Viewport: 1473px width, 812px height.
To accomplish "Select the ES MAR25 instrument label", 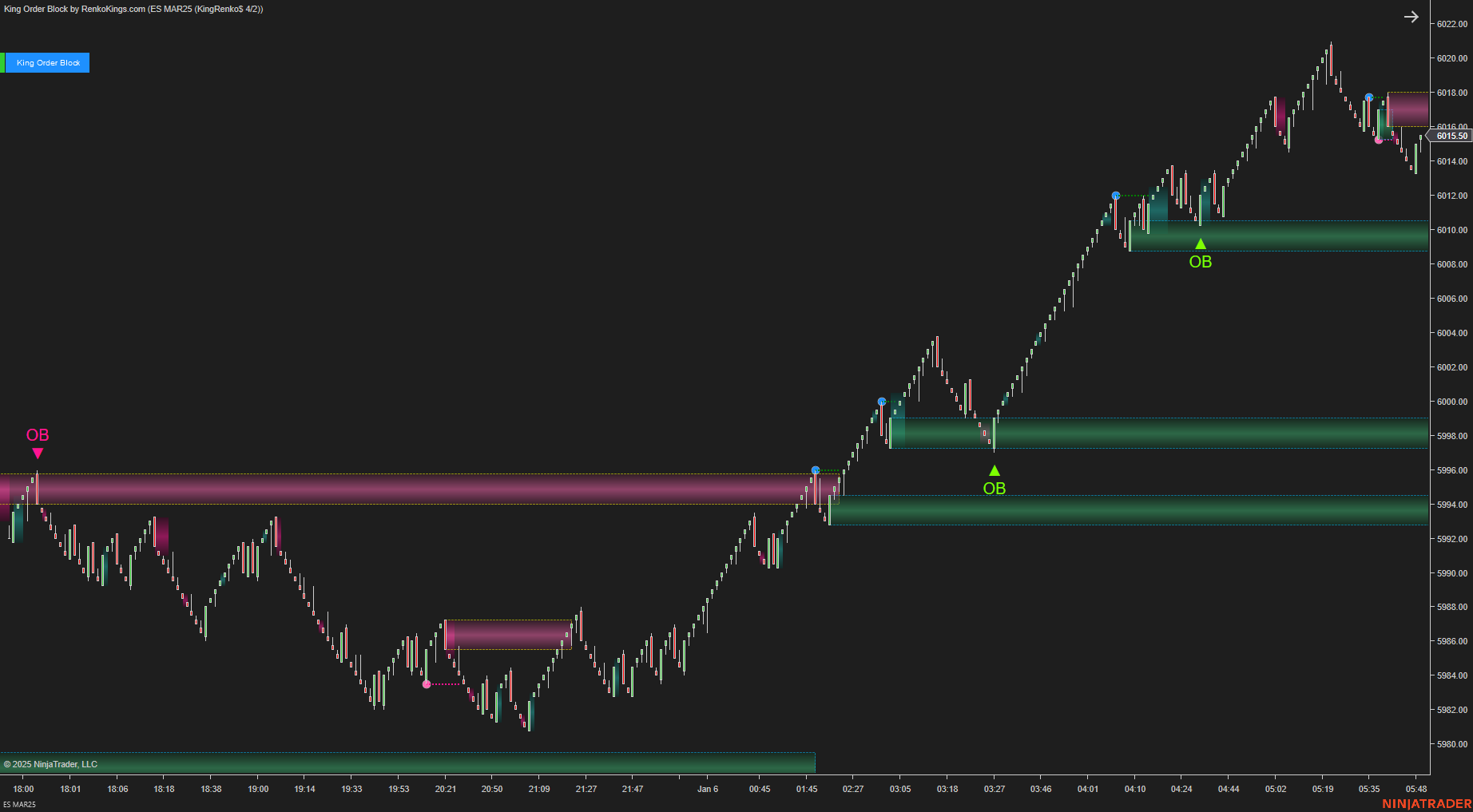I will coord(22,806).
